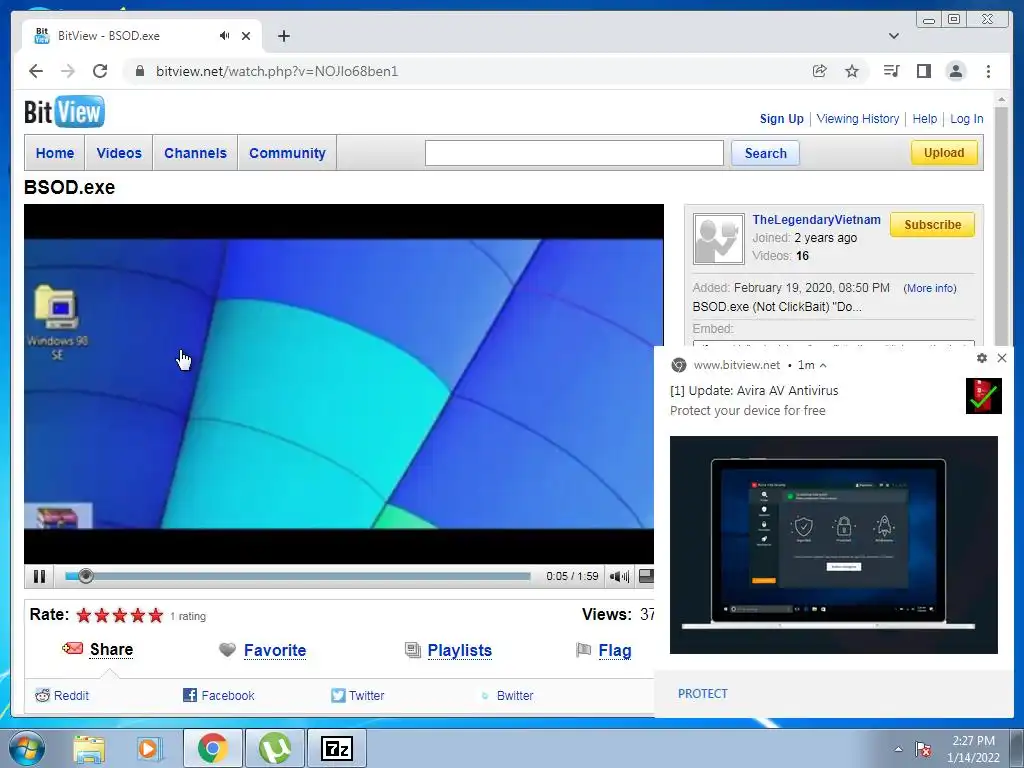Share this page from address bar
Viewport: 1024px width, 768px height.
pos(820,71)
